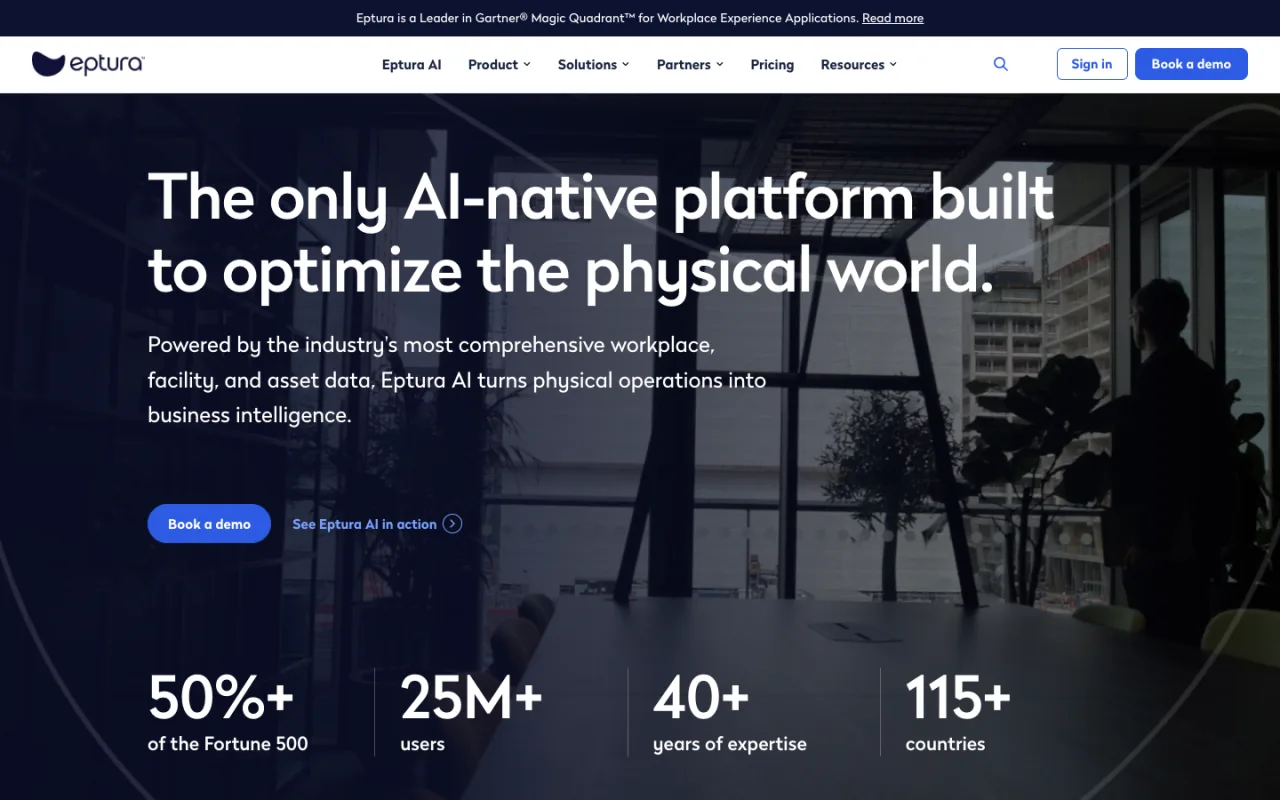Click the headline 'The only AI-native platform built'
Image resolution: width=1280 pixels, height=800 pixels.
coord(601,197)
